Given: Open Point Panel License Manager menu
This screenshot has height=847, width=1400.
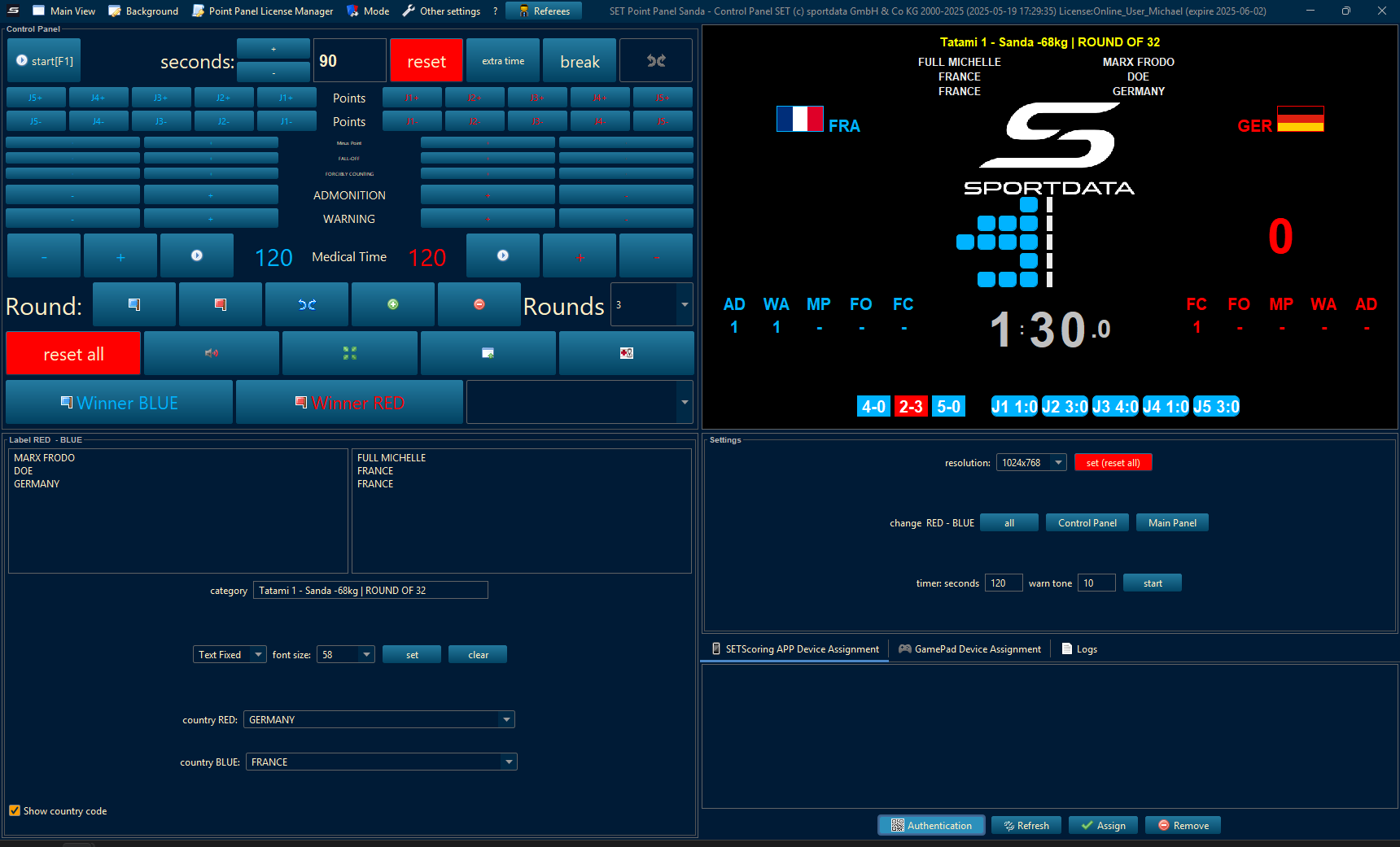Looking at the screenshot, I should point(263,11).
